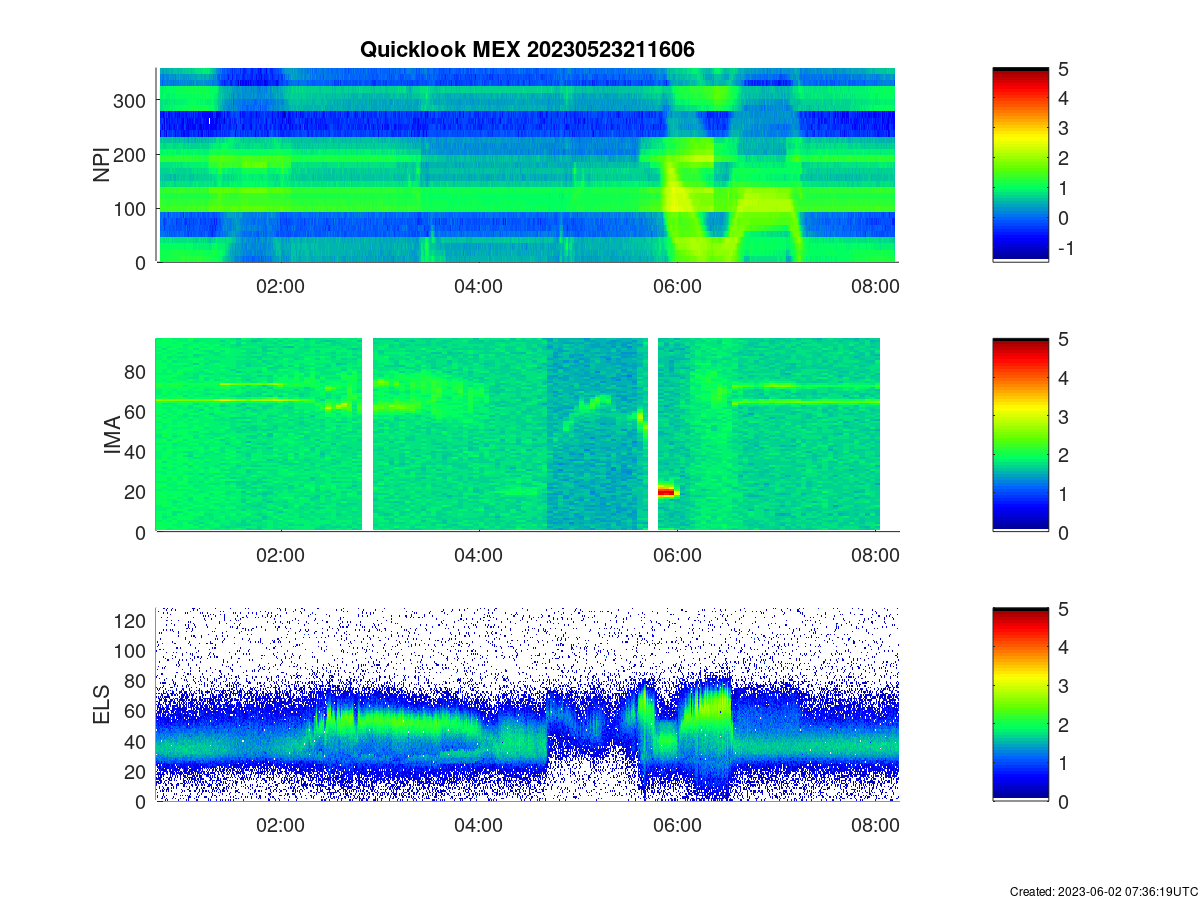The image size is (1200, 900).
Task: Click the 60 tick on IMA axis
Action: point(137,411)
